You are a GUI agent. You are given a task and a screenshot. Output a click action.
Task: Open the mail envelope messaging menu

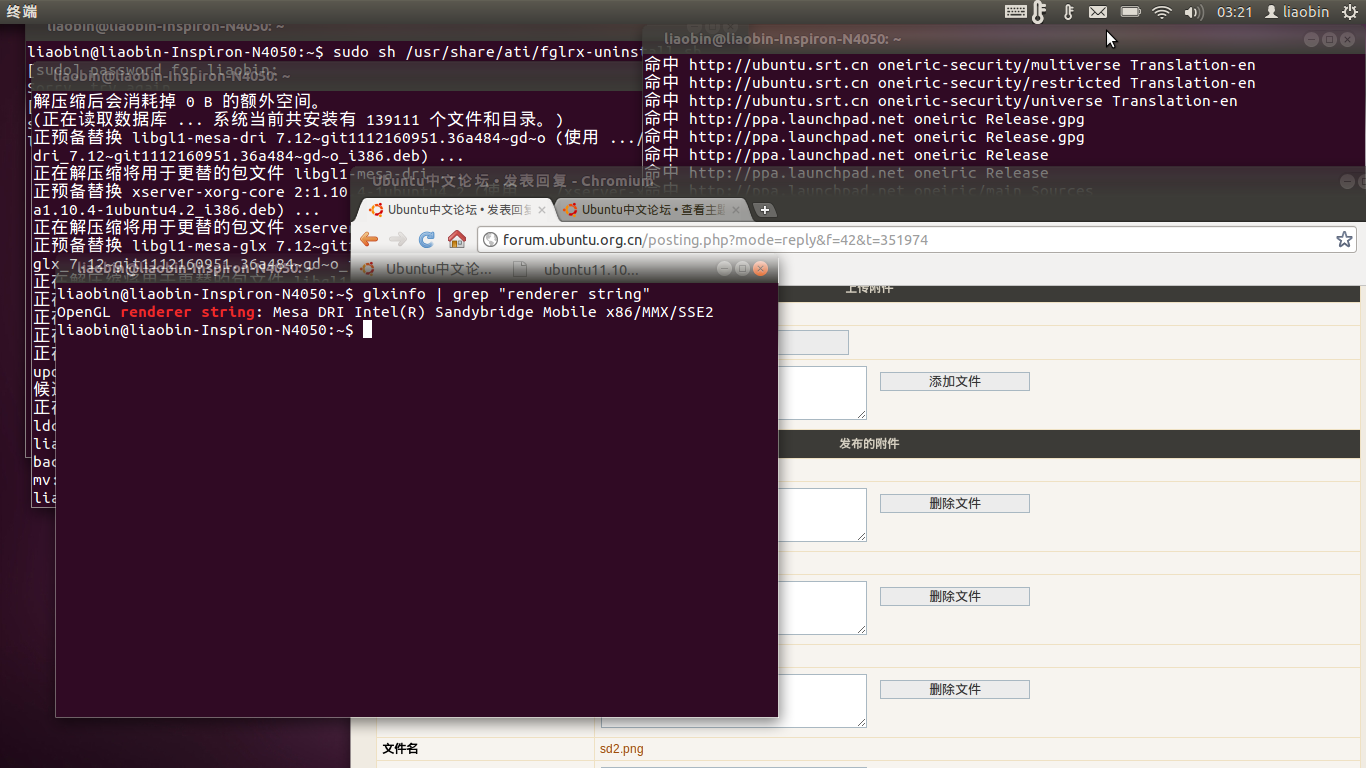(1098, 12)
